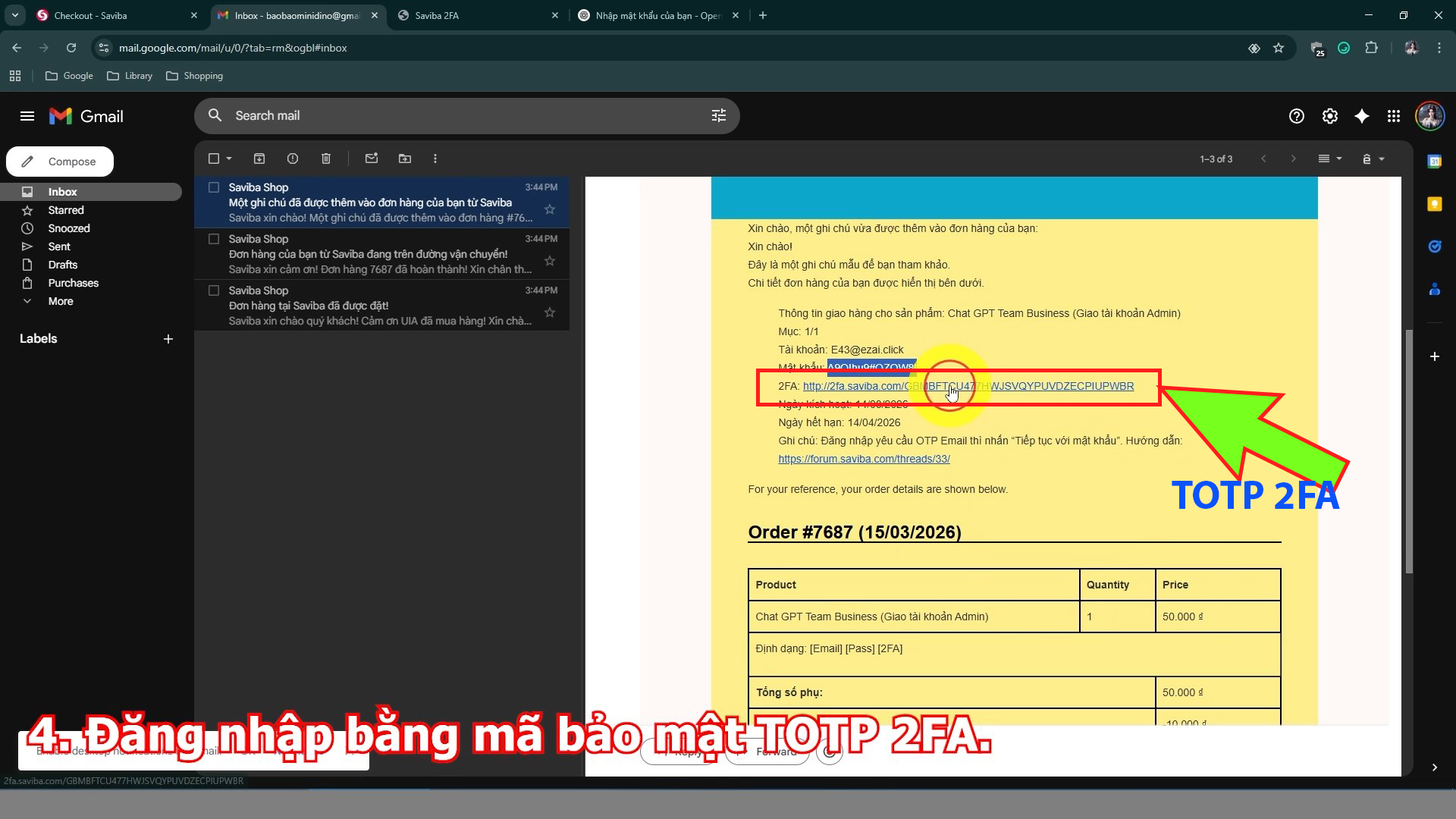Image resolution: width=1456 pixels, height=819 pixels.
Task: Open select dropdown arrow beside select-all checkbox
Action: [x=229, y=158]
